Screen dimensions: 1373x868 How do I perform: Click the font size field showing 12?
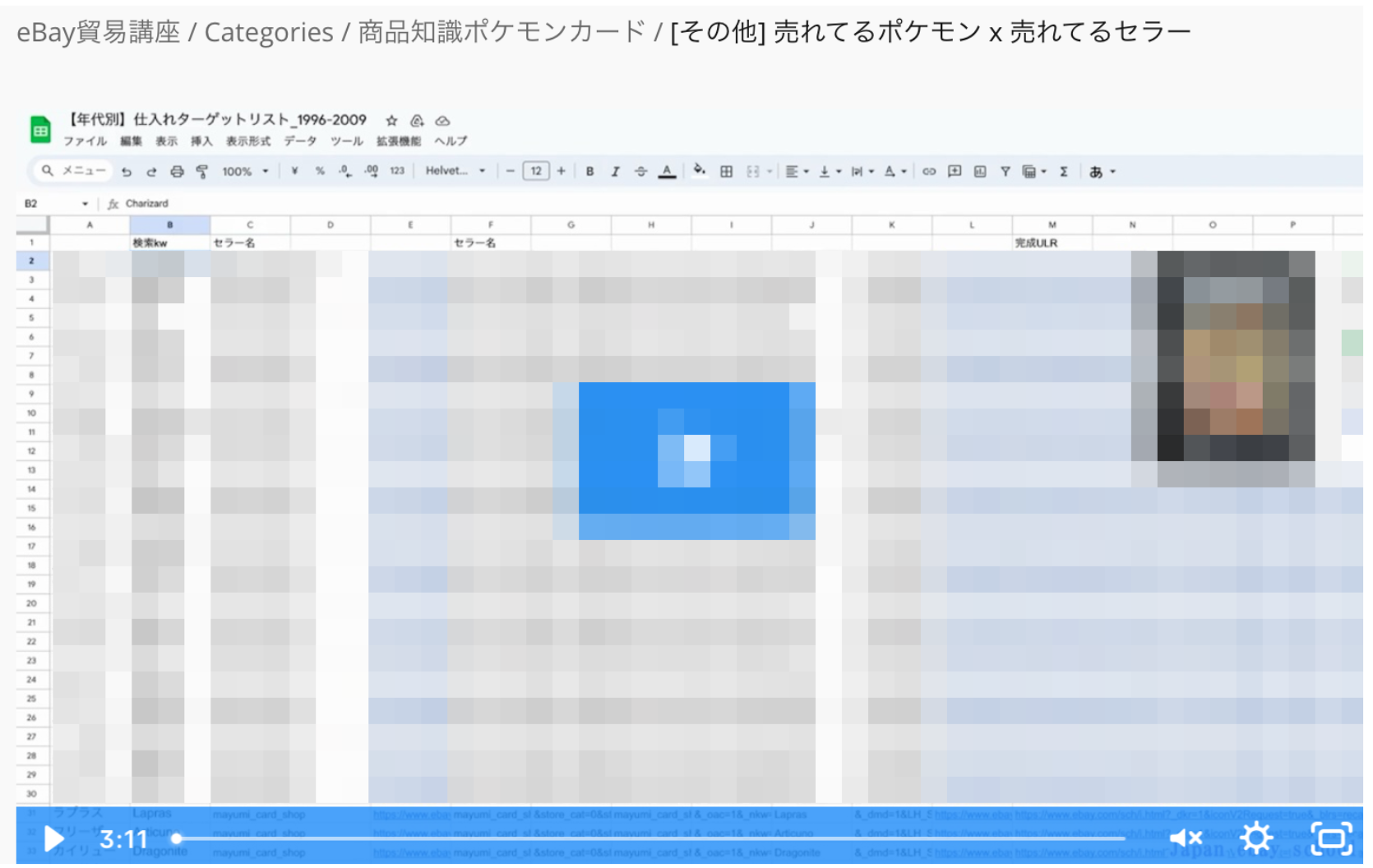tap(536, 171)
